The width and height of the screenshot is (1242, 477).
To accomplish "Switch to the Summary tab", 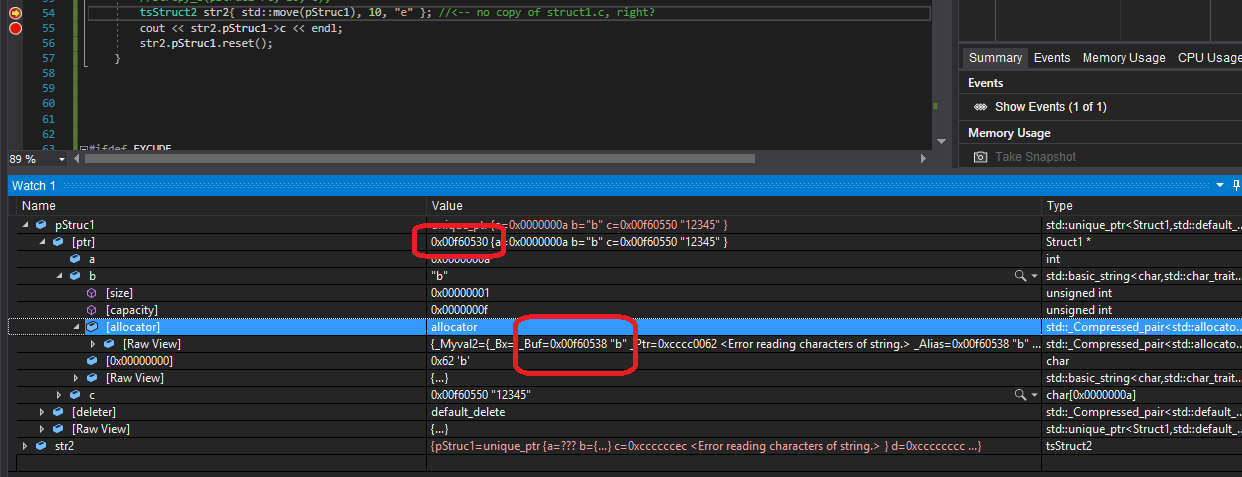I will click(995, 58).
